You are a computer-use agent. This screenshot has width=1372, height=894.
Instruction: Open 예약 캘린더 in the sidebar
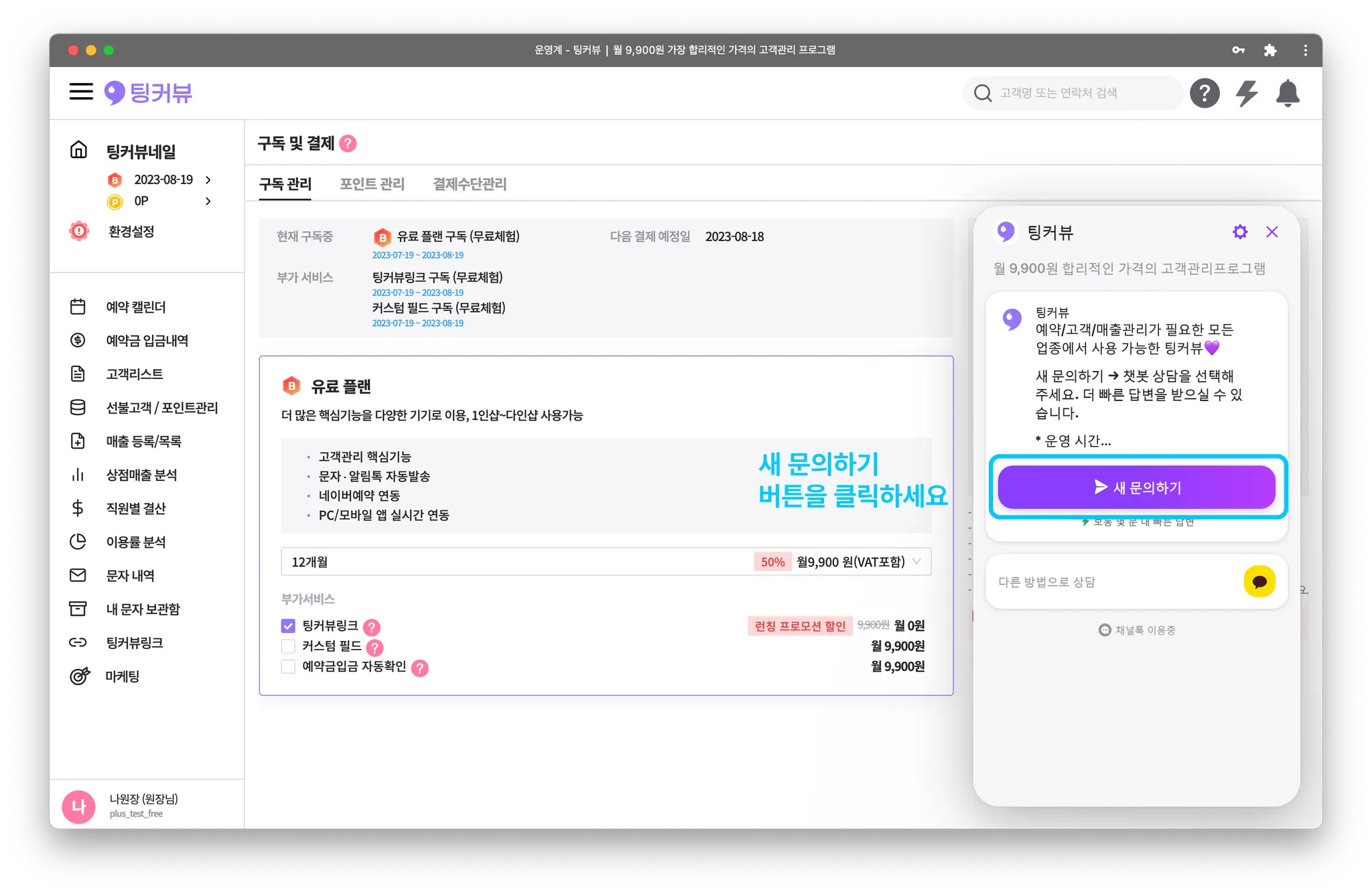(135, 307)
